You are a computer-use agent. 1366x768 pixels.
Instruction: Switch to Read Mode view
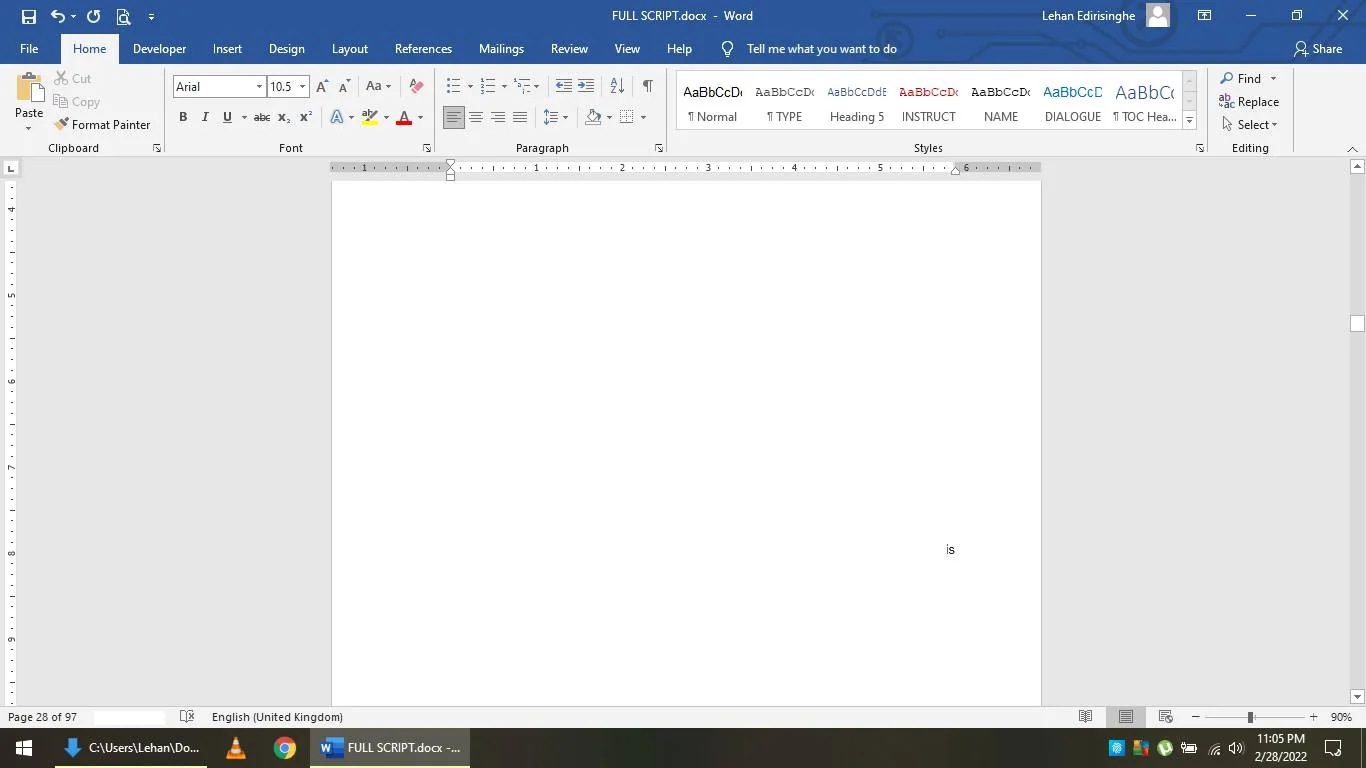(1085, 717)
